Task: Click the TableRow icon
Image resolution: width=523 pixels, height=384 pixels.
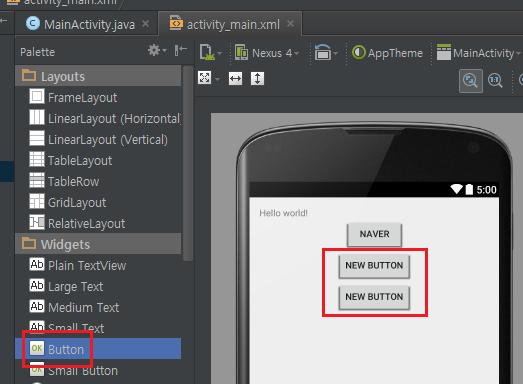Action: pos(37,180)
